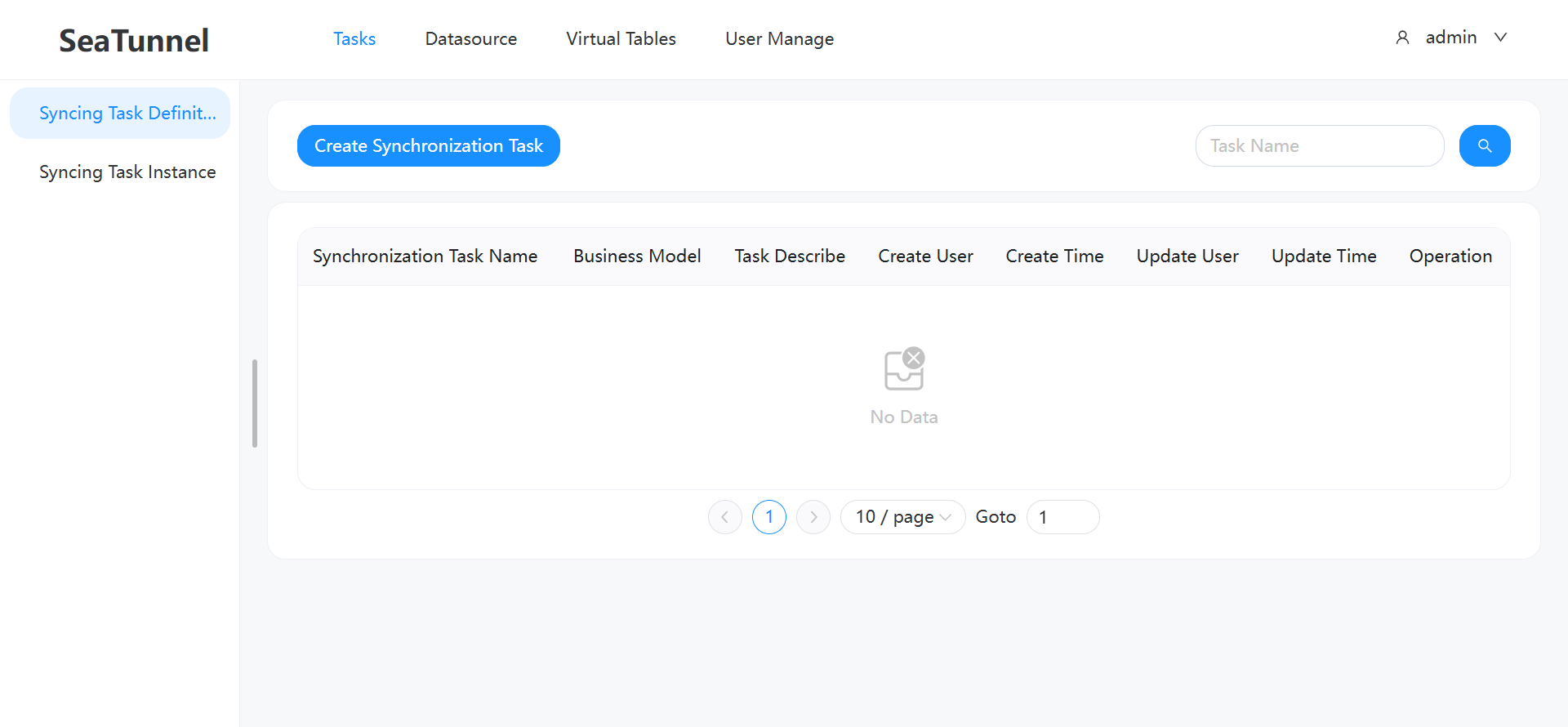Open the Tasks menu tab
The image size is (1568, 727).
[354, 39]
